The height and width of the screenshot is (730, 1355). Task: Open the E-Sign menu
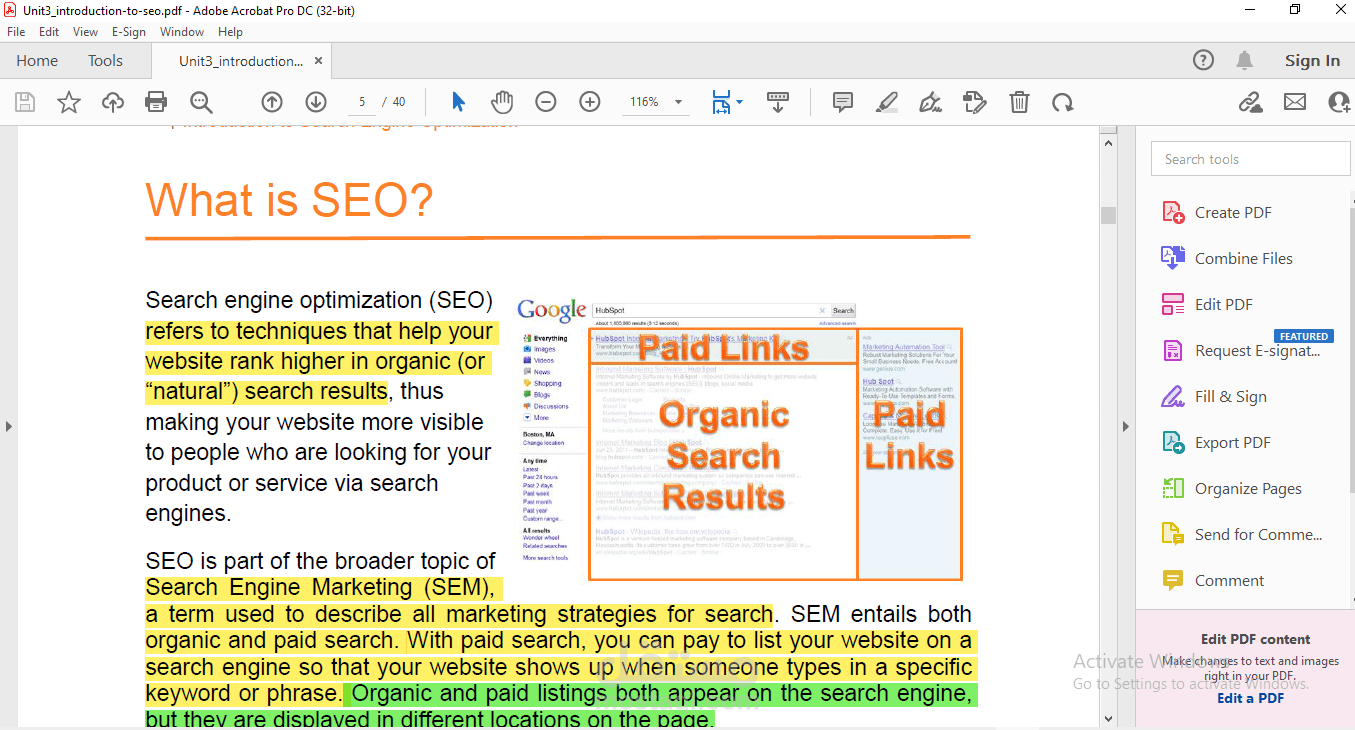[x=129, y=32]
